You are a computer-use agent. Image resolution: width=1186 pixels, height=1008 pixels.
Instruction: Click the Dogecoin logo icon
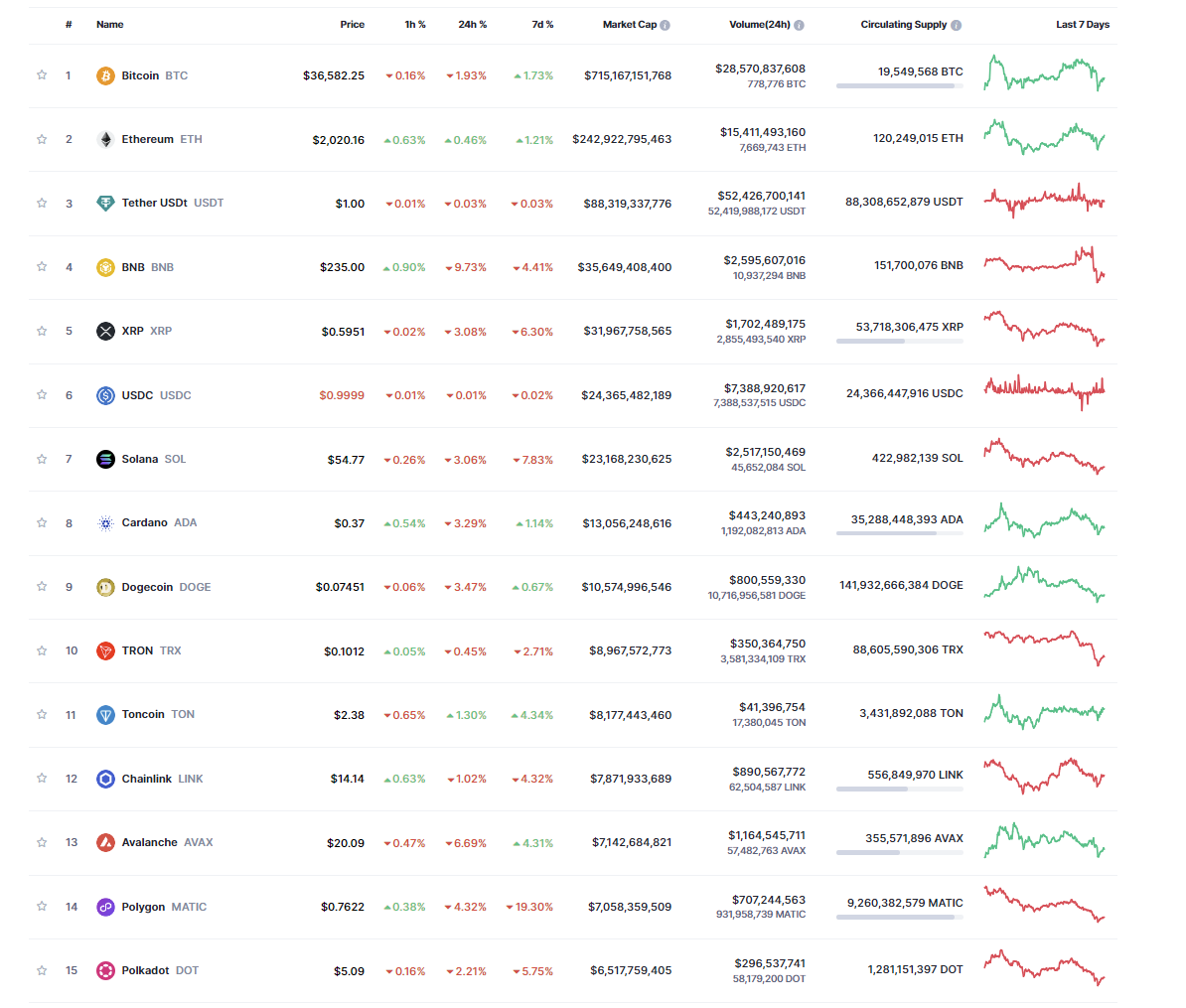105,587
